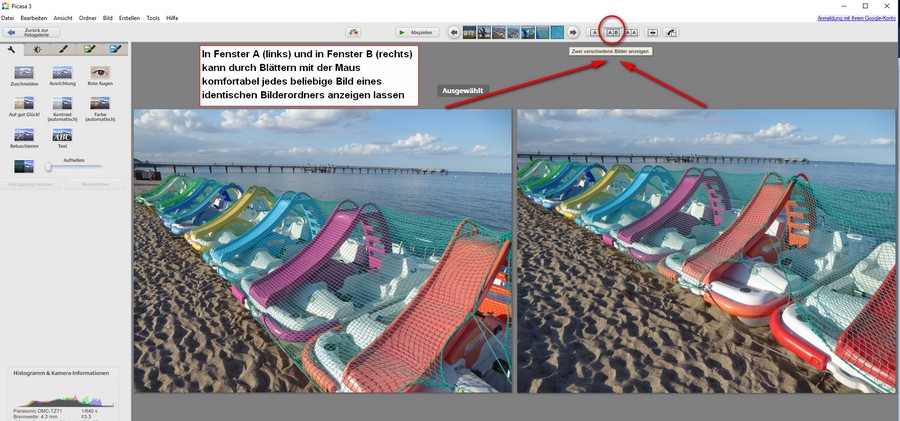Click the right pane (B) image

pos(706,251)
